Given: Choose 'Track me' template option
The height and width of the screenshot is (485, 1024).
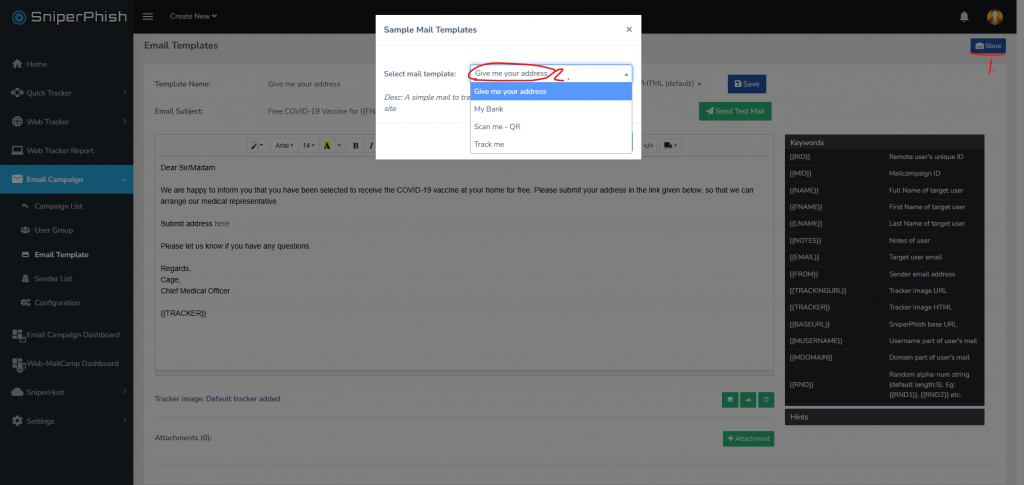Looking at the screenshot, I should click(551, 144).
